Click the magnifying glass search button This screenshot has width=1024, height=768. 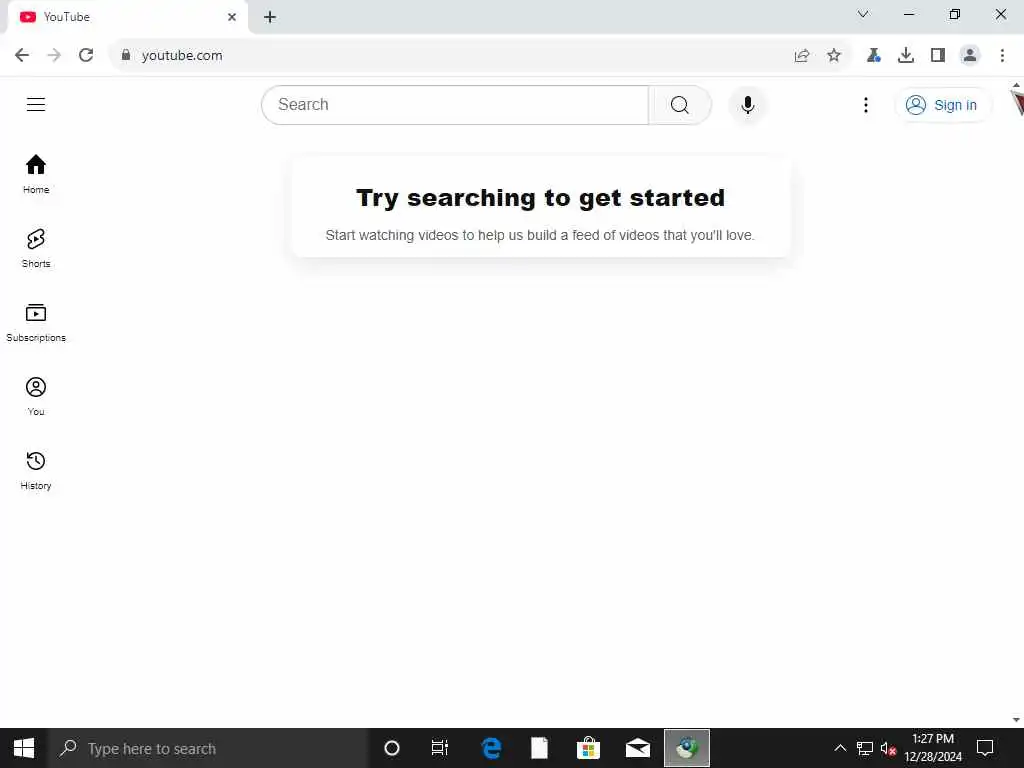(680, 104)
